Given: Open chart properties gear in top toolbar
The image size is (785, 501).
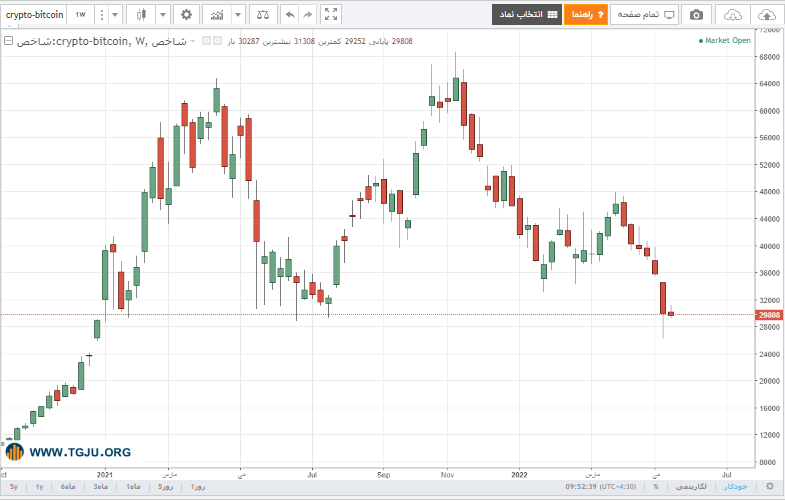Looking at the screenshot, I should point(186,15).
